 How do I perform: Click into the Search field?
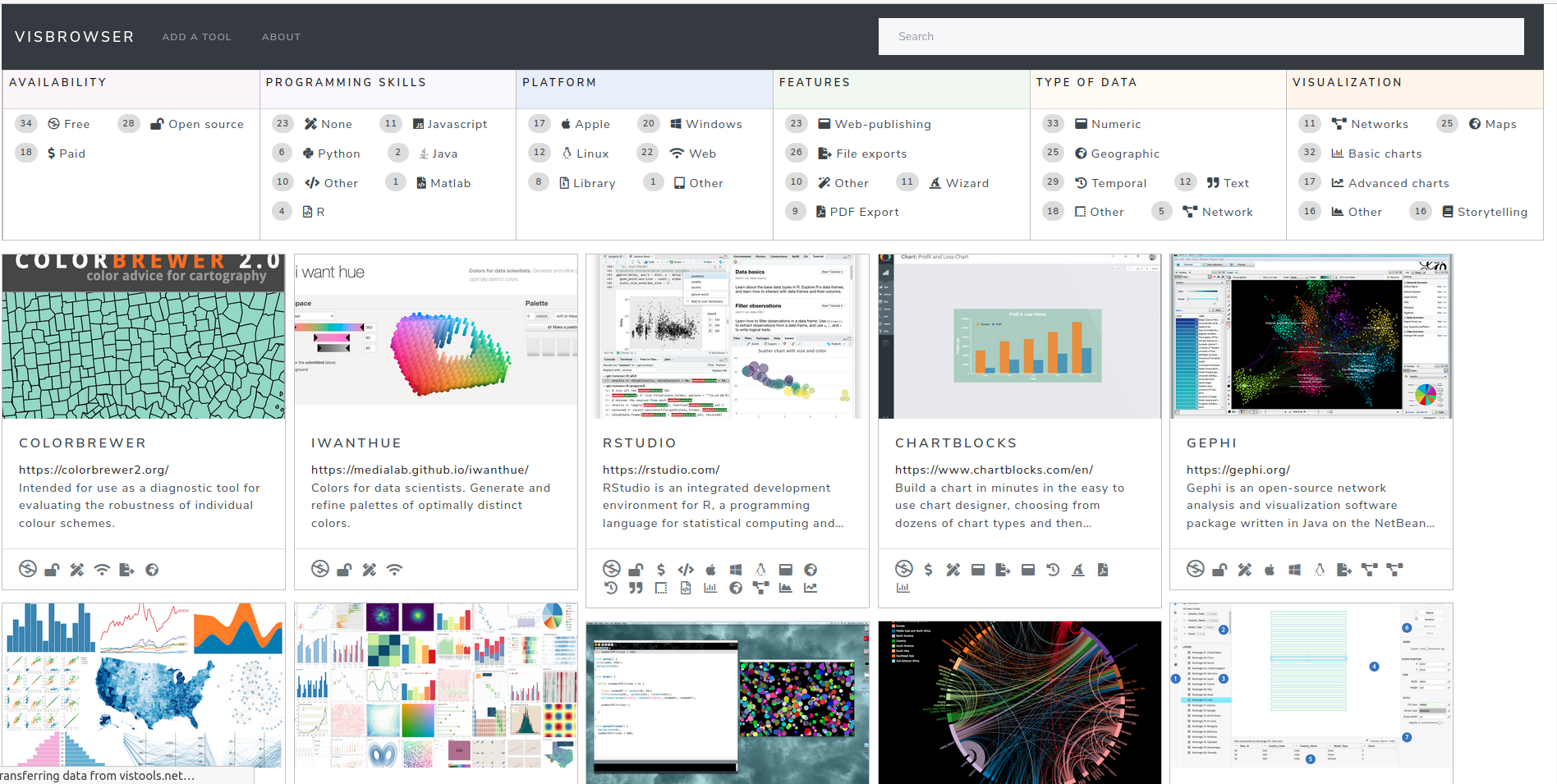coord(1201,37)
